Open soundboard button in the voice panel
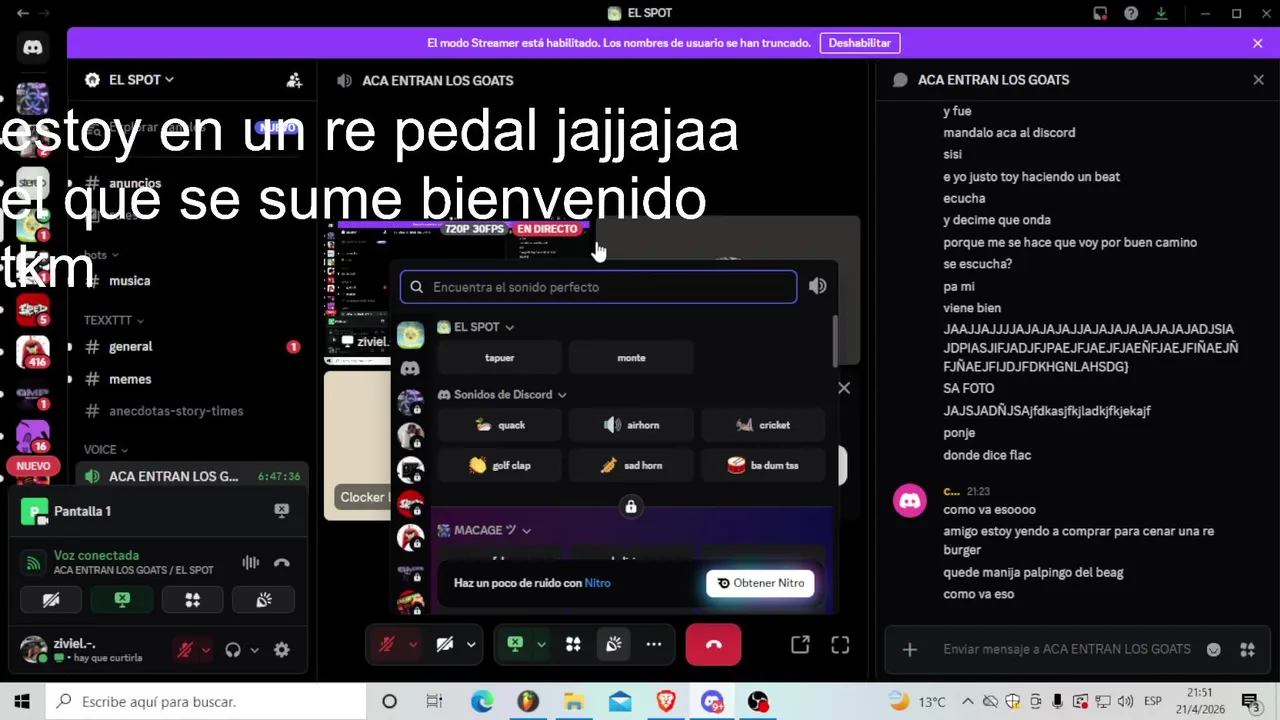1280x720 pixels. 264,600
